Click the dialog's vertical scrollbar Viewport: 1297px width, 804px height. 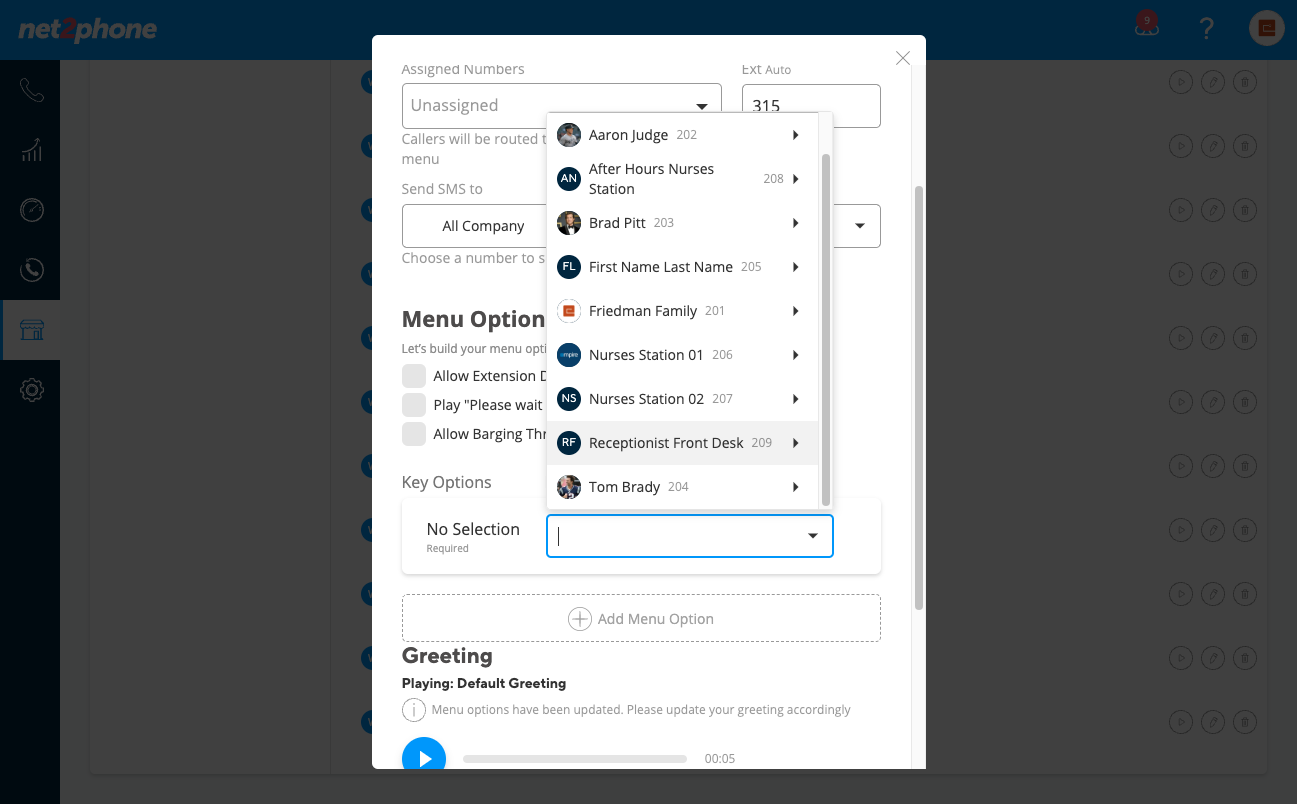918,398
